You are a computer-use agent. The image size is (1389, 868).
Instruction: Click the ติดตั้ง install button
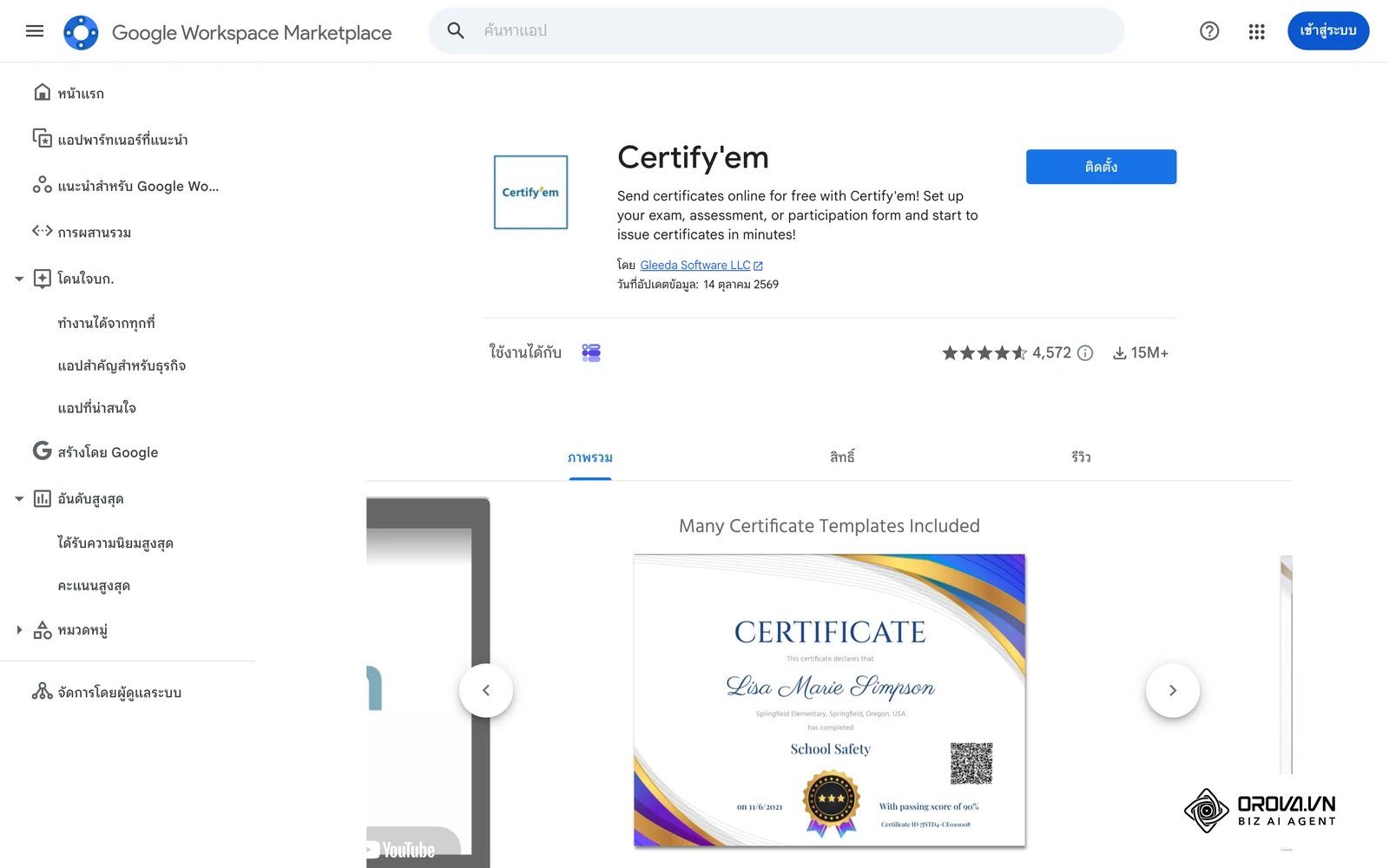[1101, 167]
